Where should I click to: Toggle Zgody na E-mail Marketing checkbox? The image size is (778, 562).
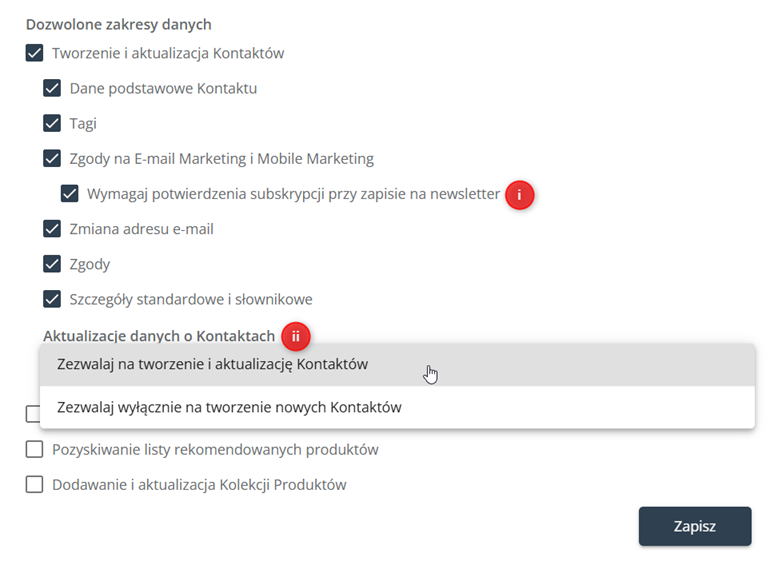(x=52, y=159)
